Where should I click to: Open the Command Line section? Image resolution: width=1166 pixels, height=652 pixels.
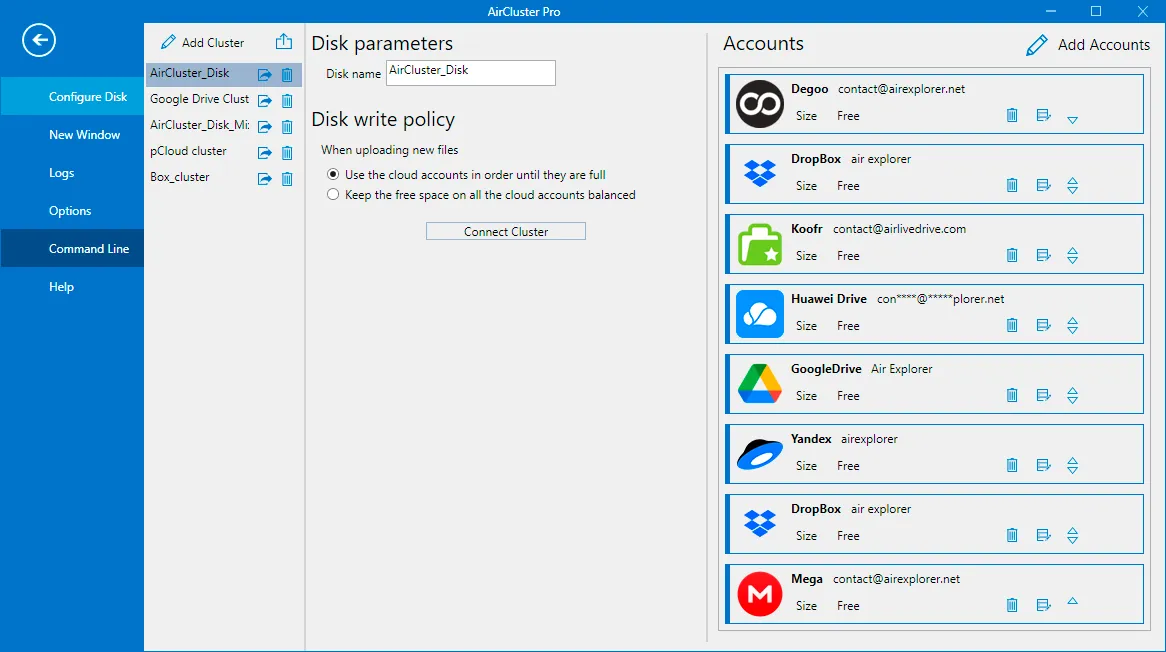pos(72,248)
